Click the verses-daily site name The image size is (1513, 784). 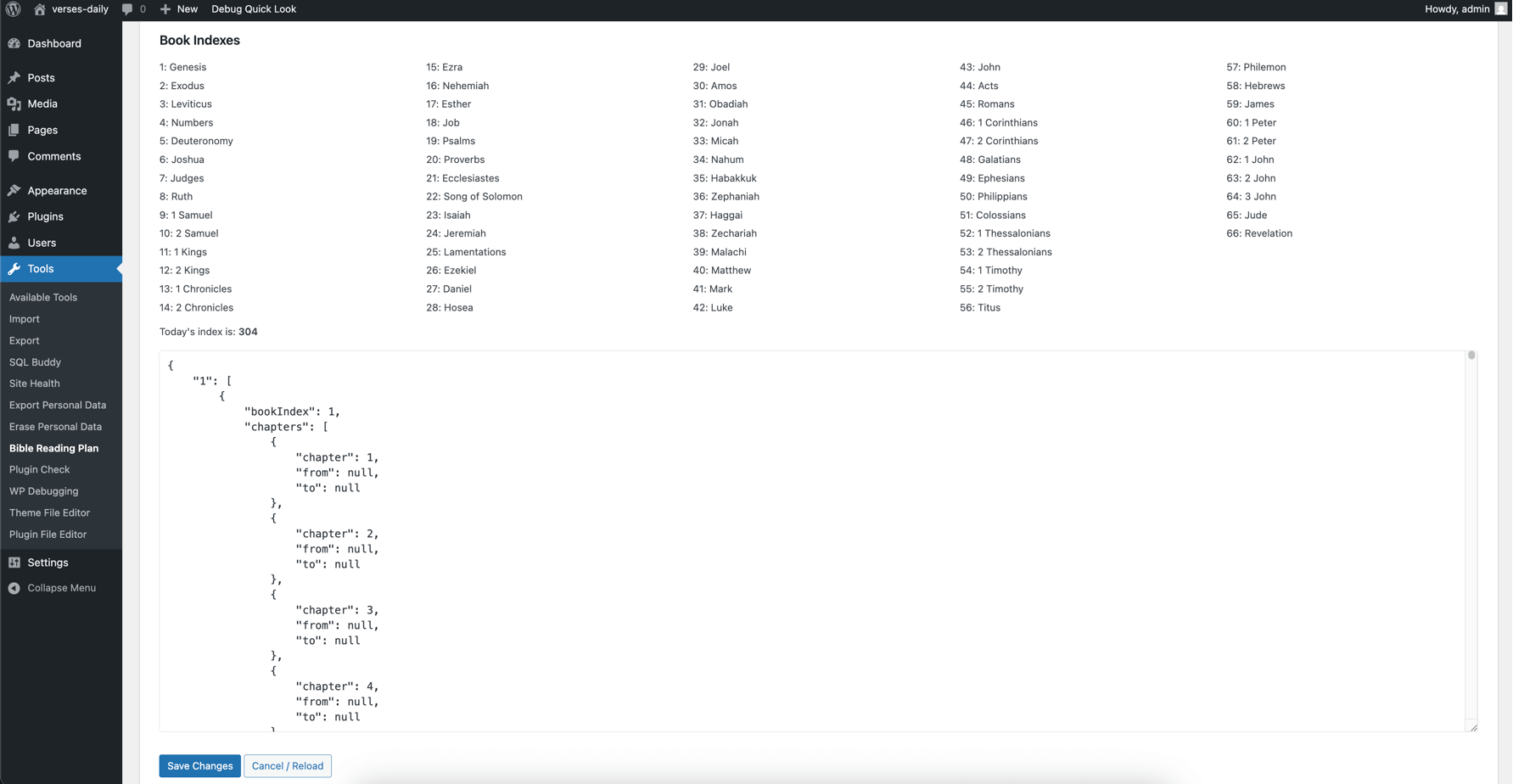[x=80, y=9]
